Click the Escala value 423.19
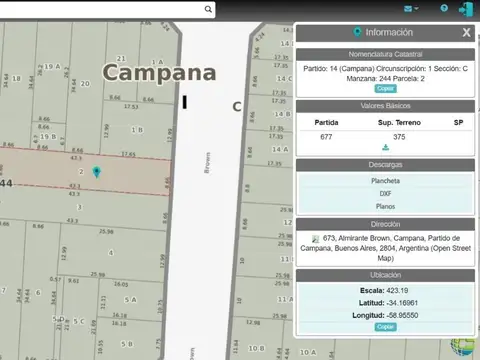This screenshot has height=360, width=480. point(397,290)
